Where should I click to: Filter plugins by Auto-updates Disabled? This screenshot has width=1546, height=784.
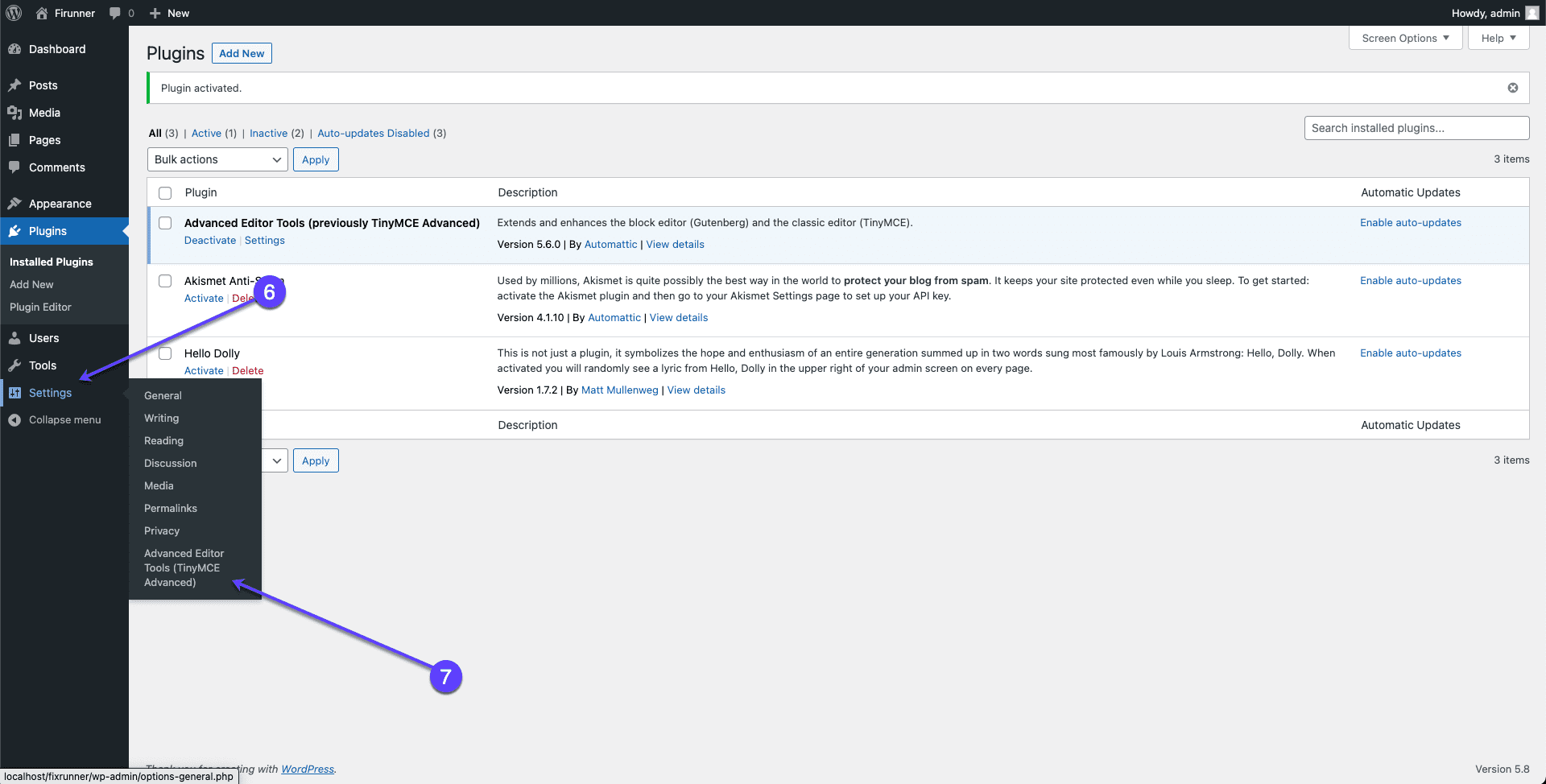[x=374, y=133]
